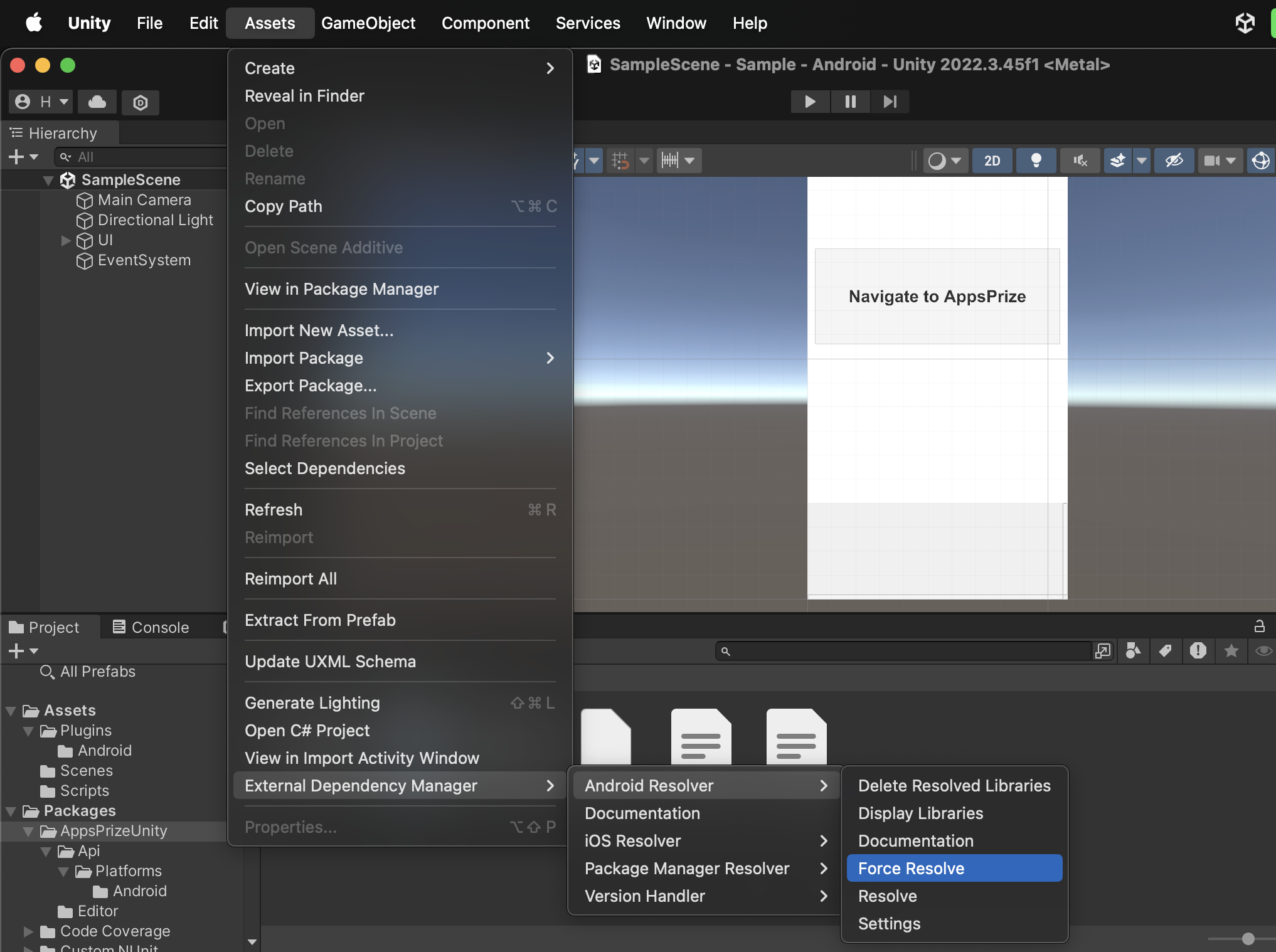Click the Step frame button
1276x952 pixels.
[890, 102]
